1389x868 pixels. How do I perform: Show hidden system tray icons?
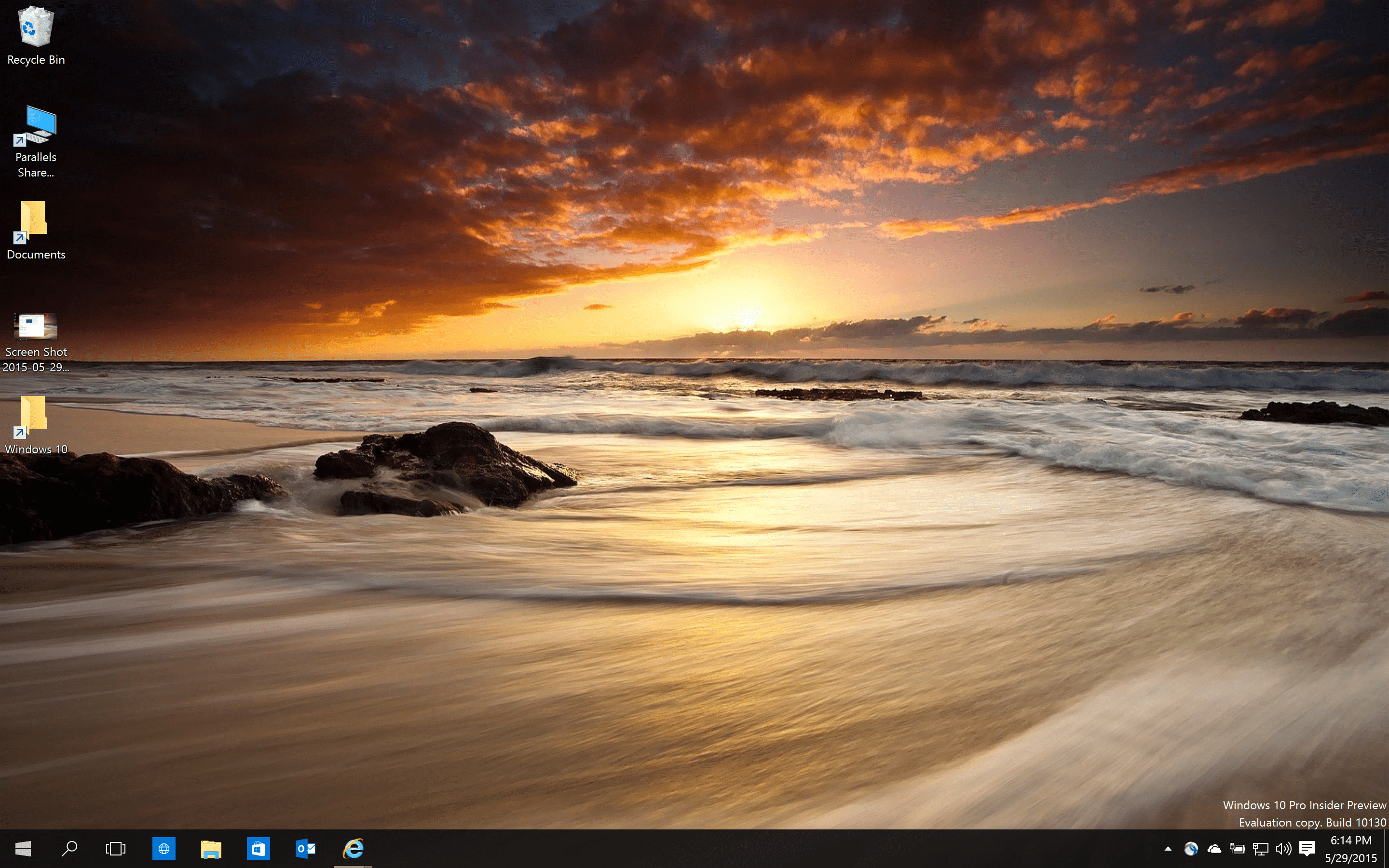coord(1168,849)
